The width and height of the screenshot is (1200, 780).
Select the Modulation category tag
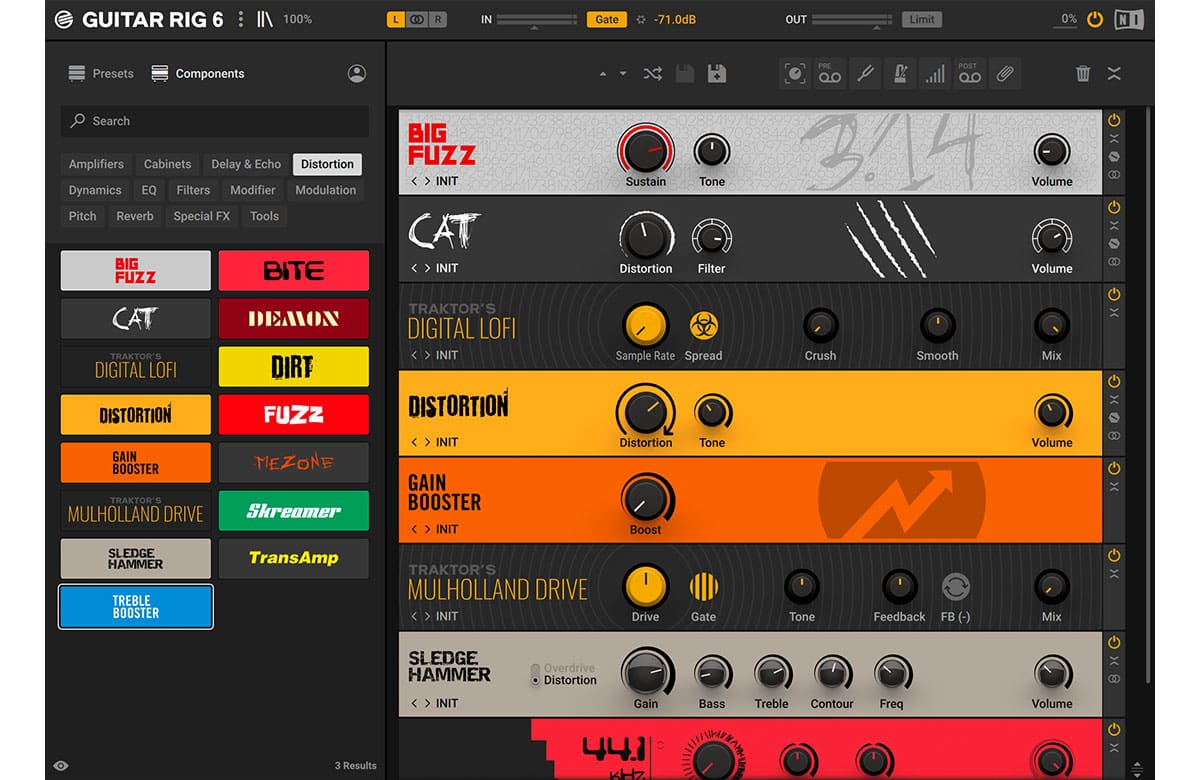(x=326, y=190)
